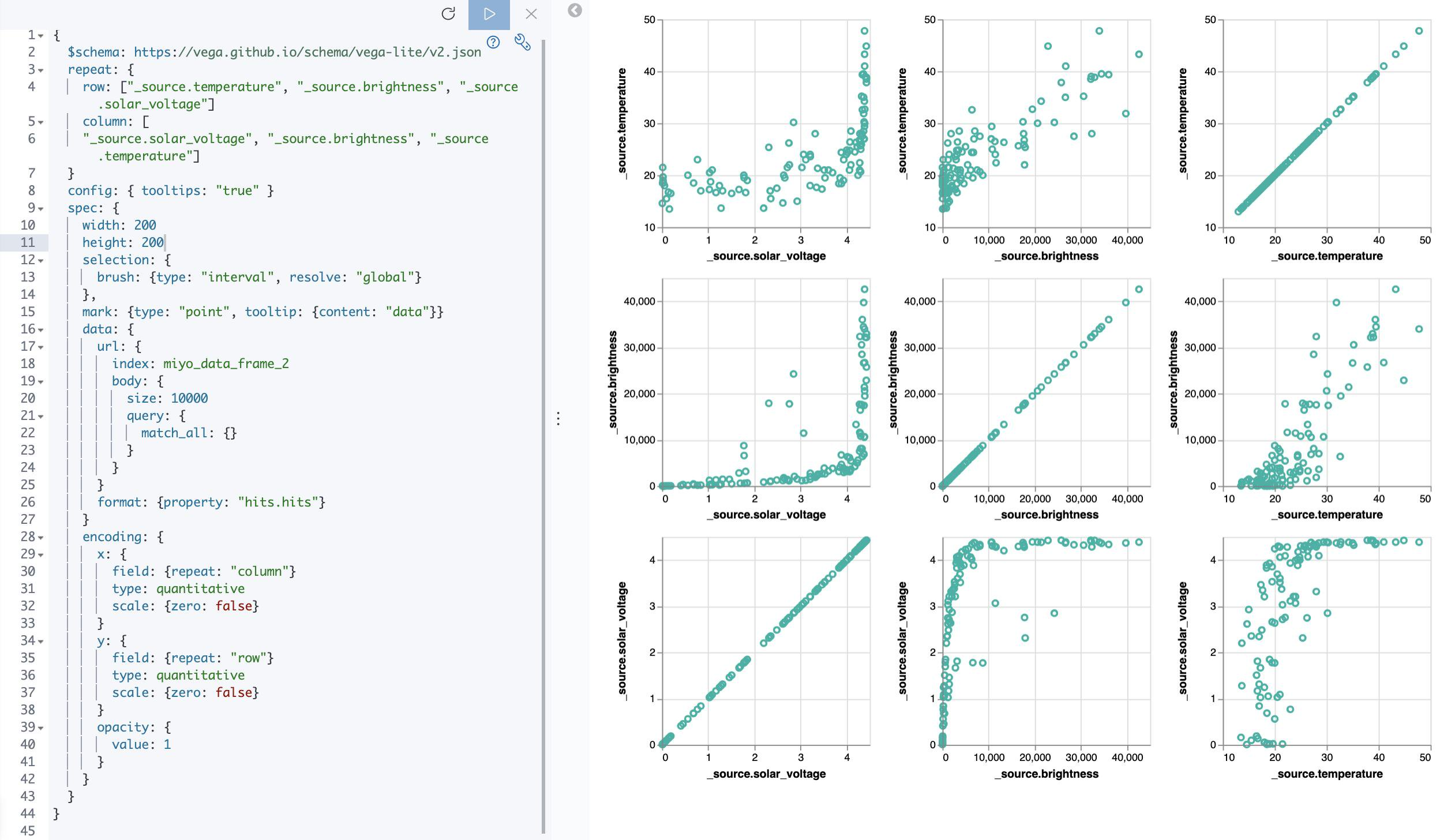The height and width of the screenshot is (840, 1440).
Task: Click the index name miyo_data_frame_2
Action: pos(226,363)
